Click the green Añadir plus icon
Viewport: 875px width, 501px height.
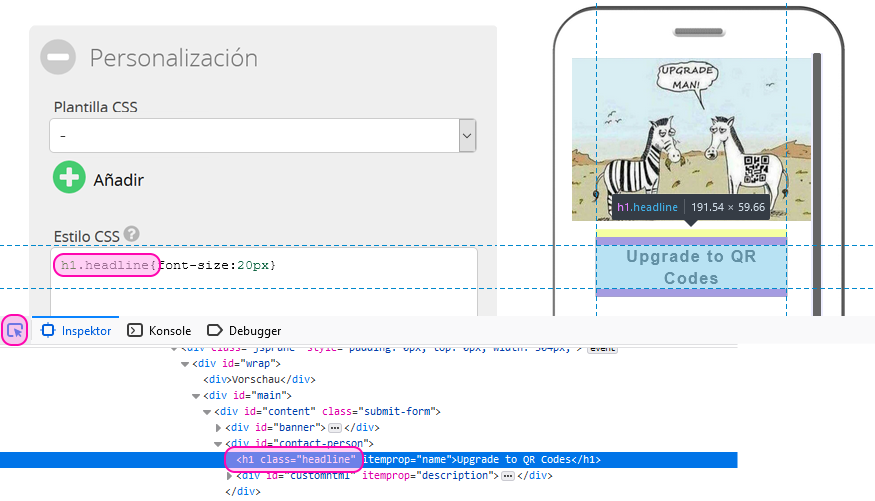pyautogui.click(x=69, y=177)
